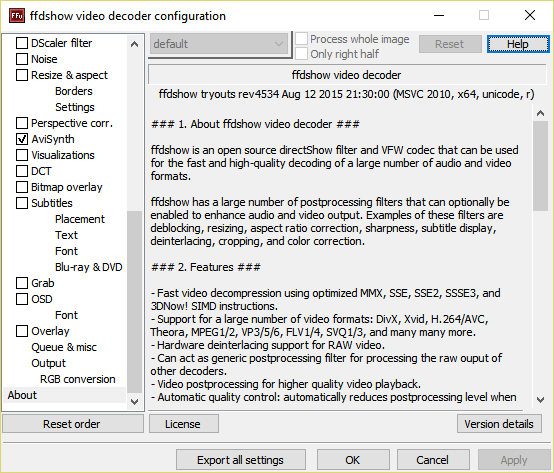Select Borders under Resize & aspect

pos(73,91)
